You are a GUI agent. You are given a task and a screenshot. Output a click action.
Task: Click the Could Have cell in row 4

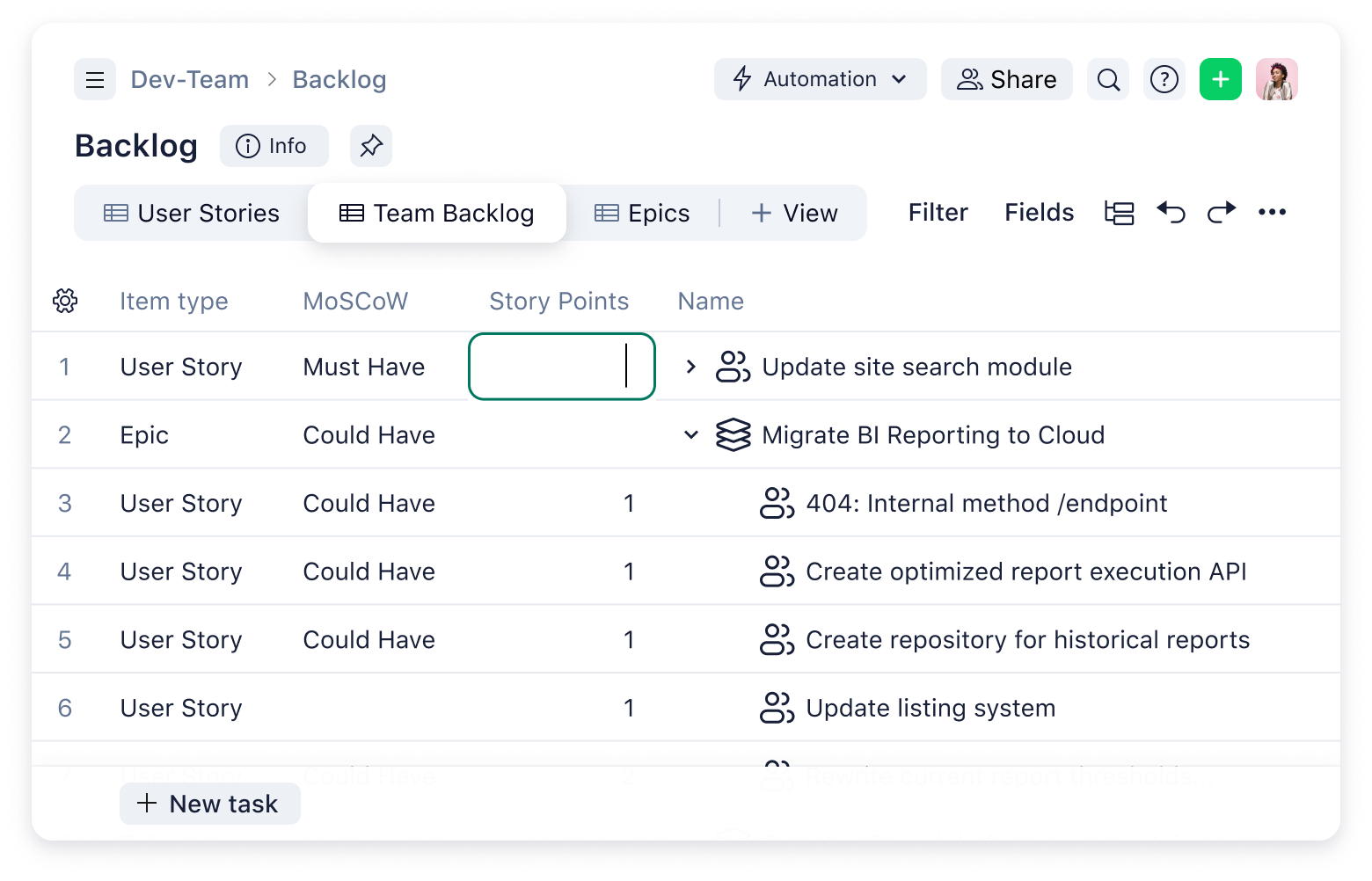[369, 572]
